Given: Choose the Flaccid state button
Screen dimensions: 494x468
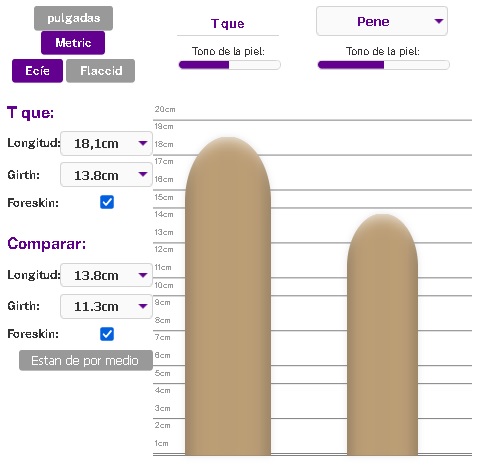Looking at the screenshot, I should 100,71.
